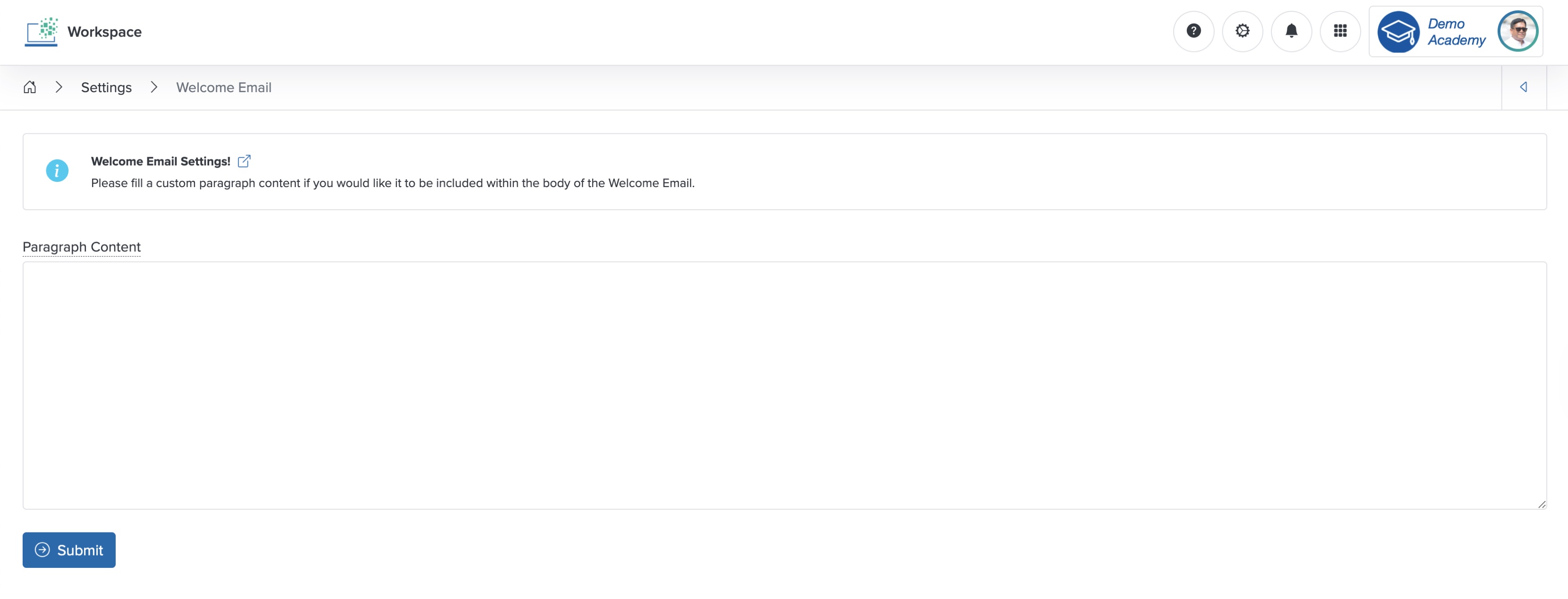Open the user profile avatar

(x=1517, y=31)
